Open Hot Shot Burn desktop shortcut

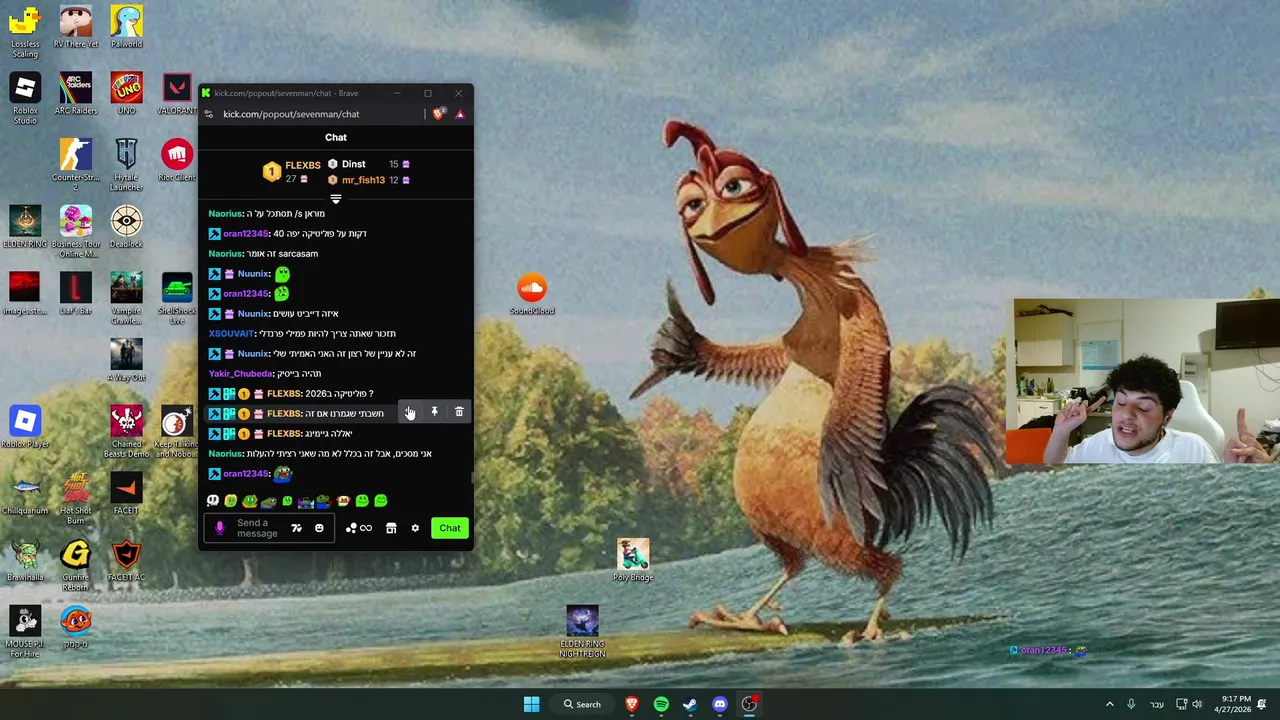pyautogui.click(x=76, y=498)
